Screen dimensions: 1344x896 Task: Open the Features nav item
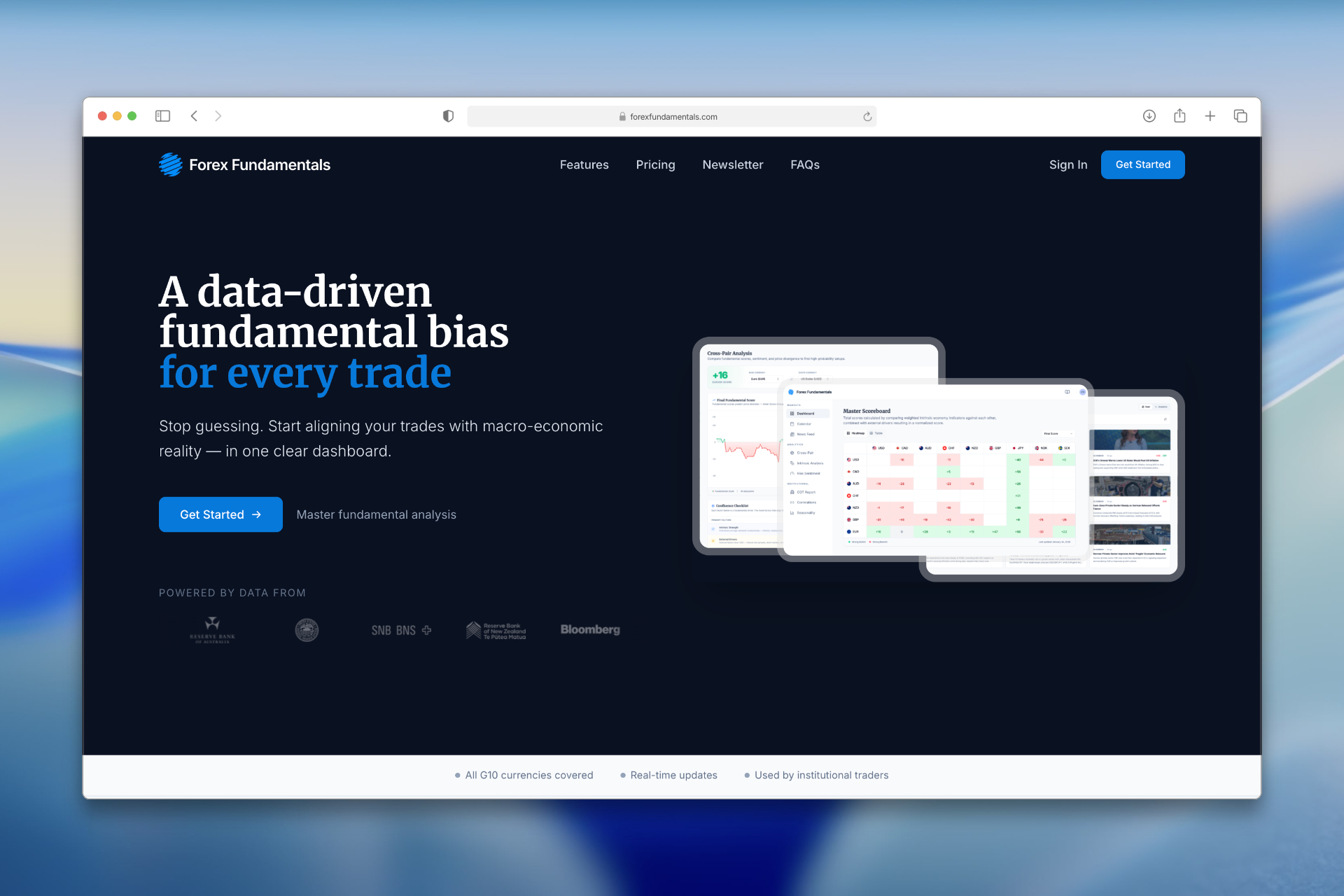point(584,164)
